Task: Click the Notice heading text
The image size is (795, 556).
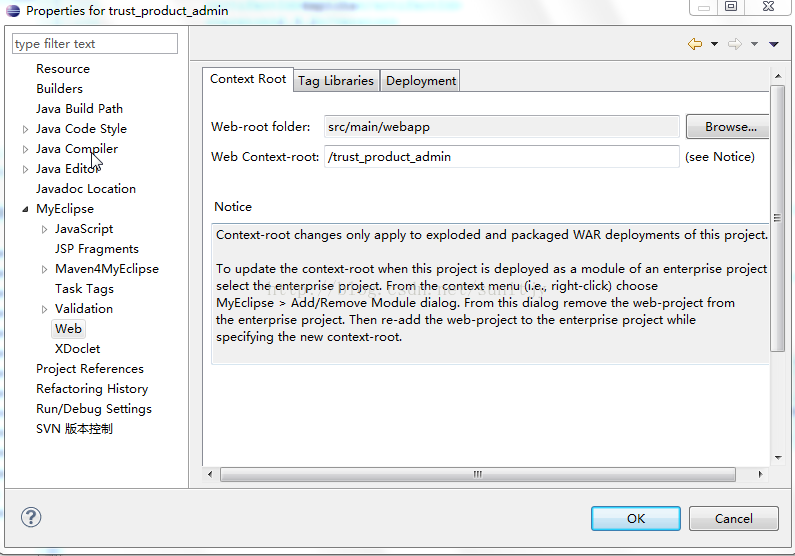Action: tap(233, 207)
